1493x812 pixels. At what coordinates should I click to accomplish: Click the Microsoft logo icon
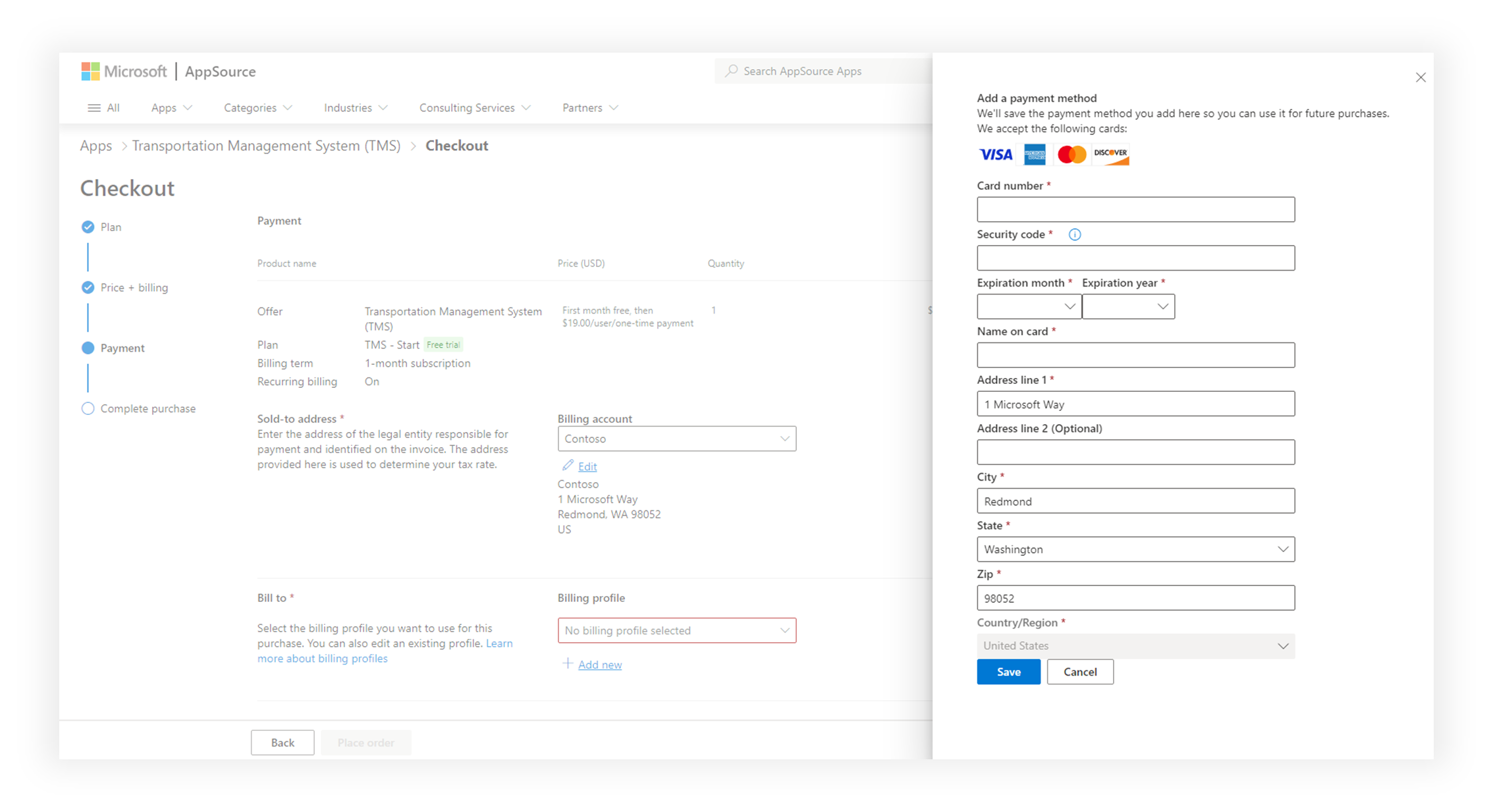[90, 71]
